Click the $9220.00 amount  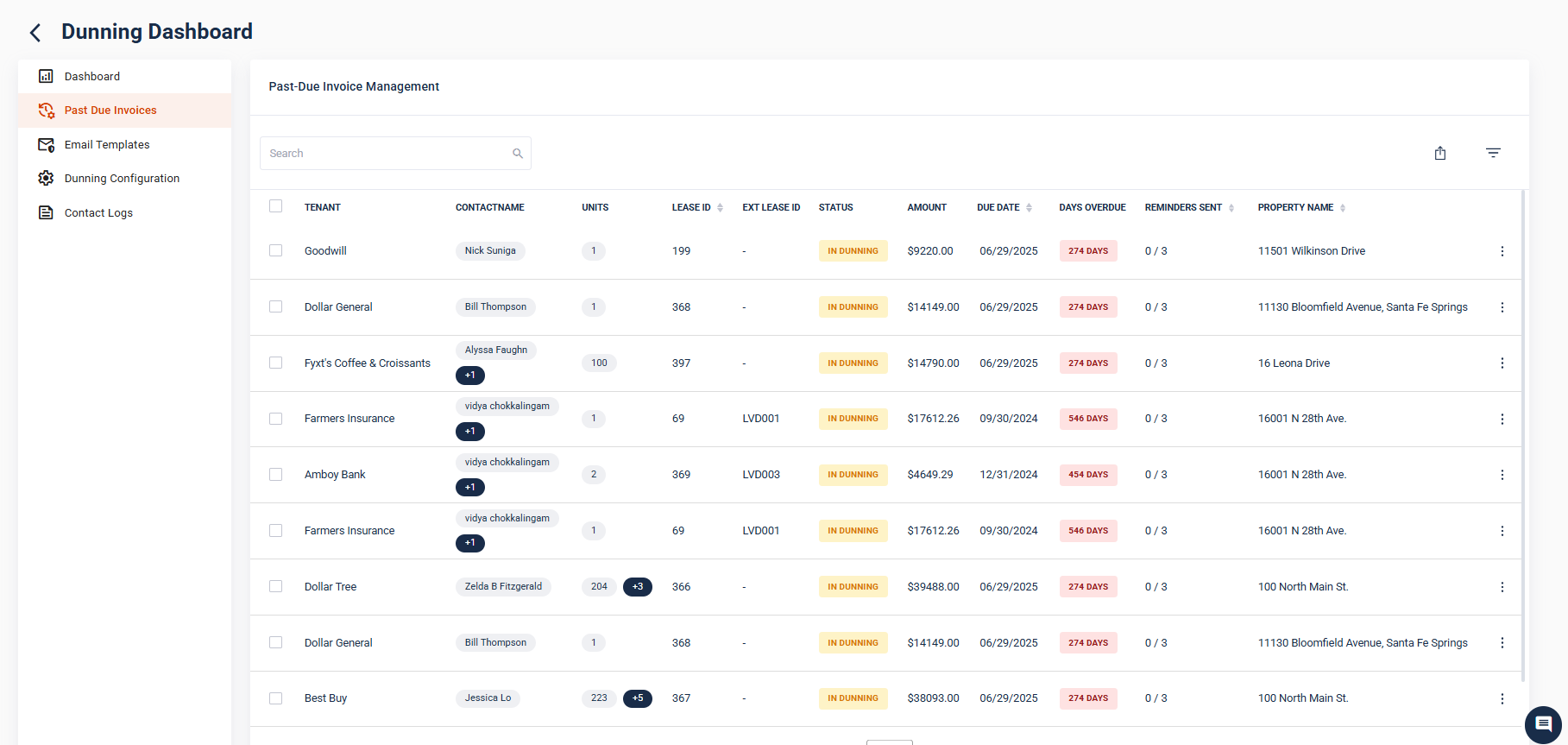(x=930, y=251)
